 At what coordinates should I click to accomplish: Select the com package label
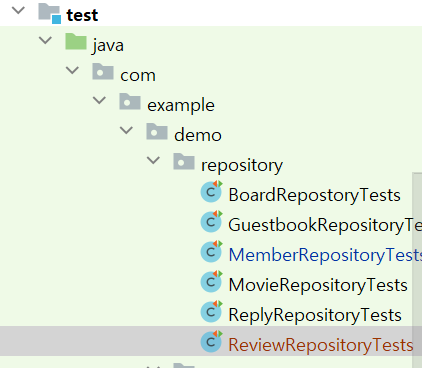point(138,76)
